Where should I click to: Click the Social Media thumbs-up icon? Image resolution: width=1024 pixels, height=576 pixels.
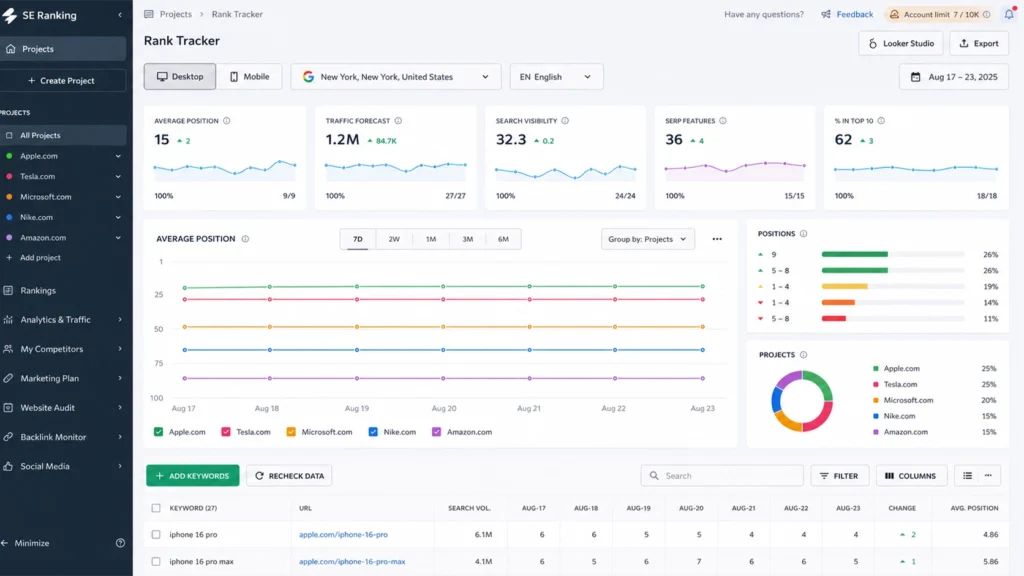point(8,466)
